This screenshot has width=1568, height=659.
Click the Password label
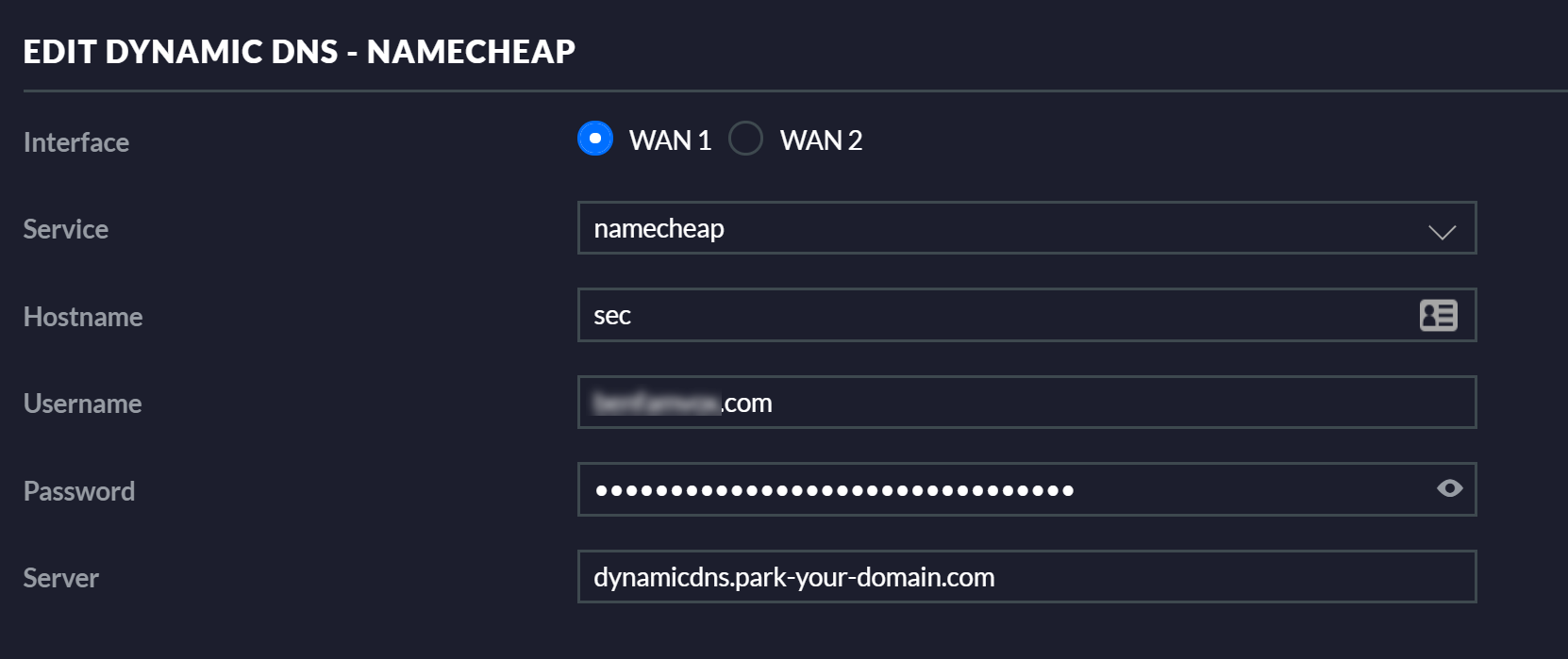pos(79,491)
